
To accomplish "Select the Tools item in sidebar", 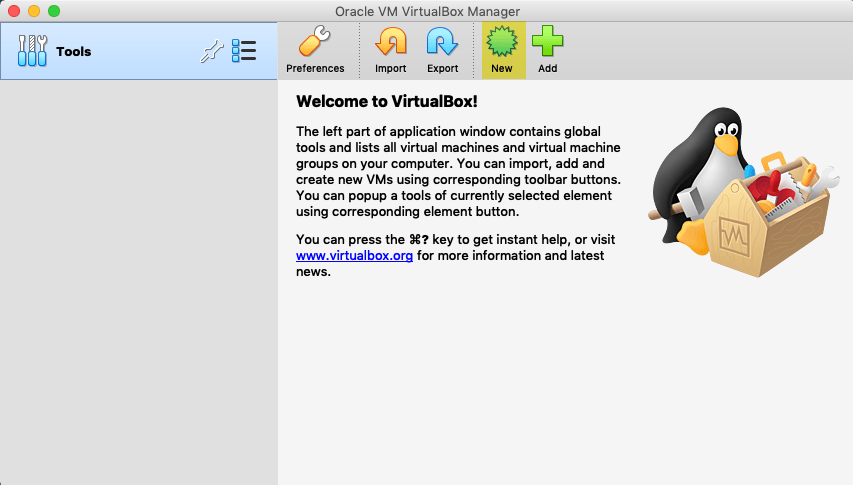I will pos(139,51).
